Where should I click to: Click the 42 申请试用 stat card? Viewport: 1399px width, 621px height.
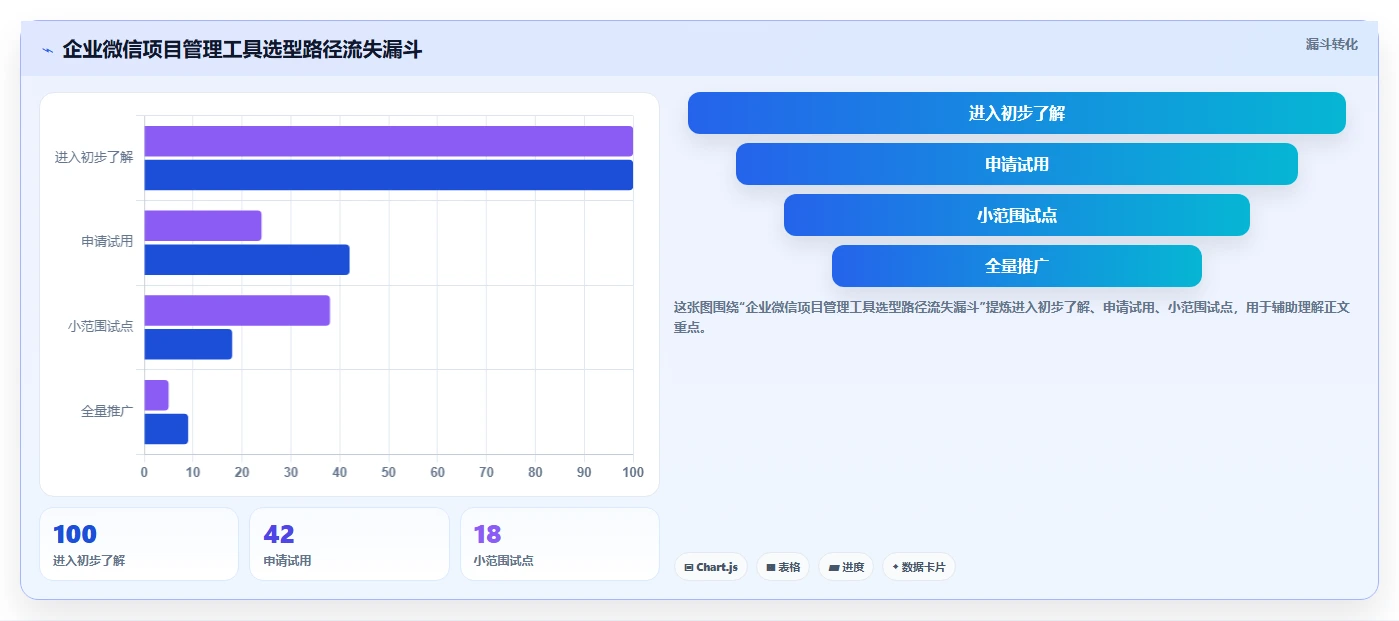point(349,544)
